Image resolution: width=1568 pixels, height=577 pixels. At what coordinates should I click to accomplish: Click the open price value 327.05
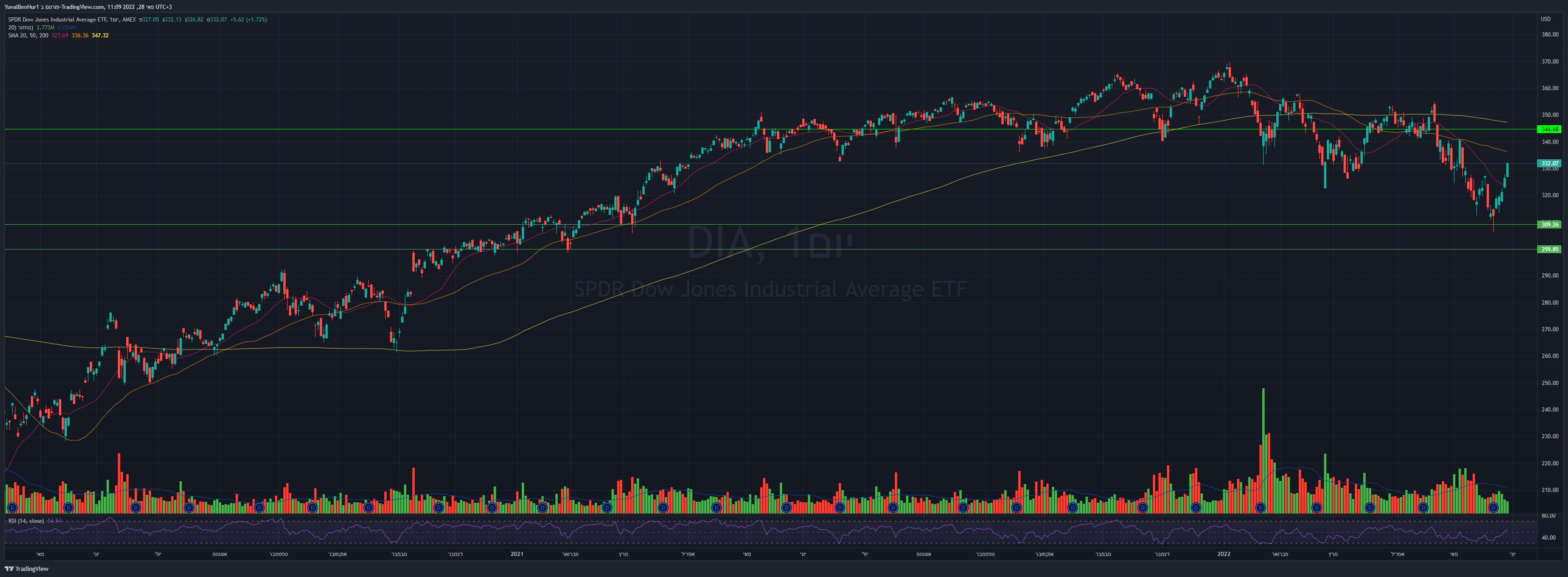coord(151,20)
